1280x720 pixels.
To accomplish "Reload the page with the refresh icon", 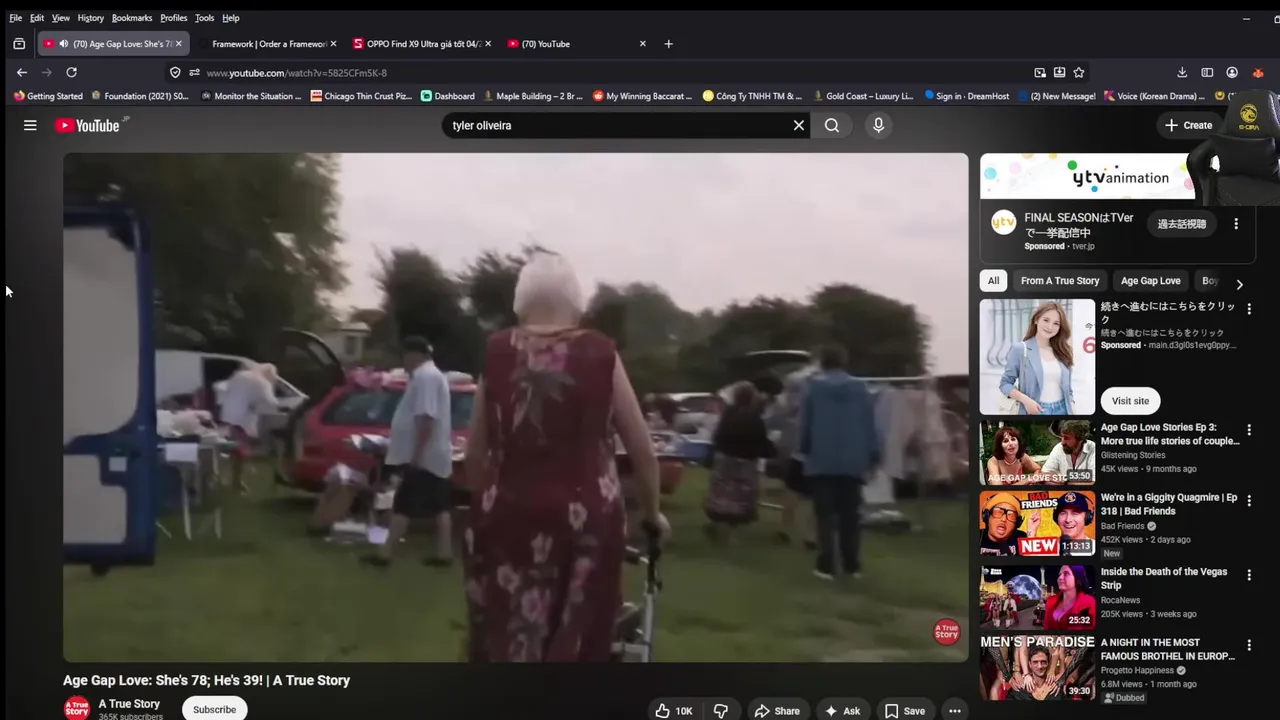I will [x=71, y=72].
